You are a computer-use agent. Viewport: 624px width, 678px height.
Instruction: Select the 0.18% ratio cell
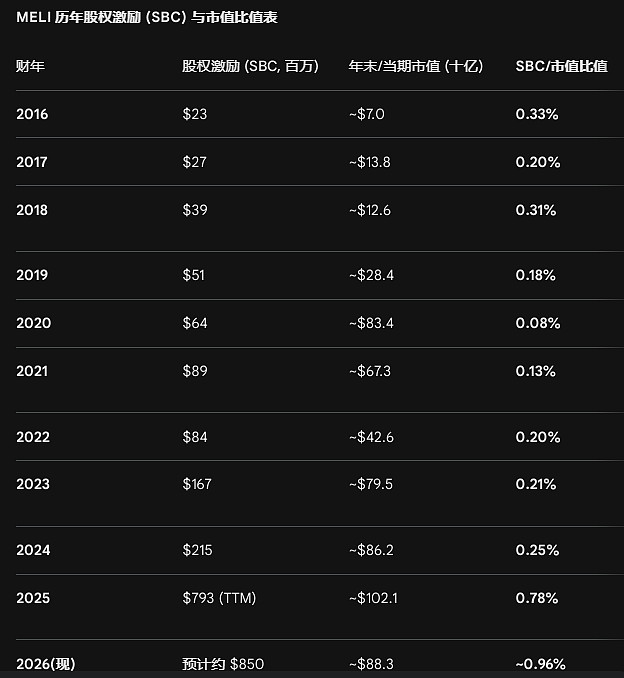[535, 275]
